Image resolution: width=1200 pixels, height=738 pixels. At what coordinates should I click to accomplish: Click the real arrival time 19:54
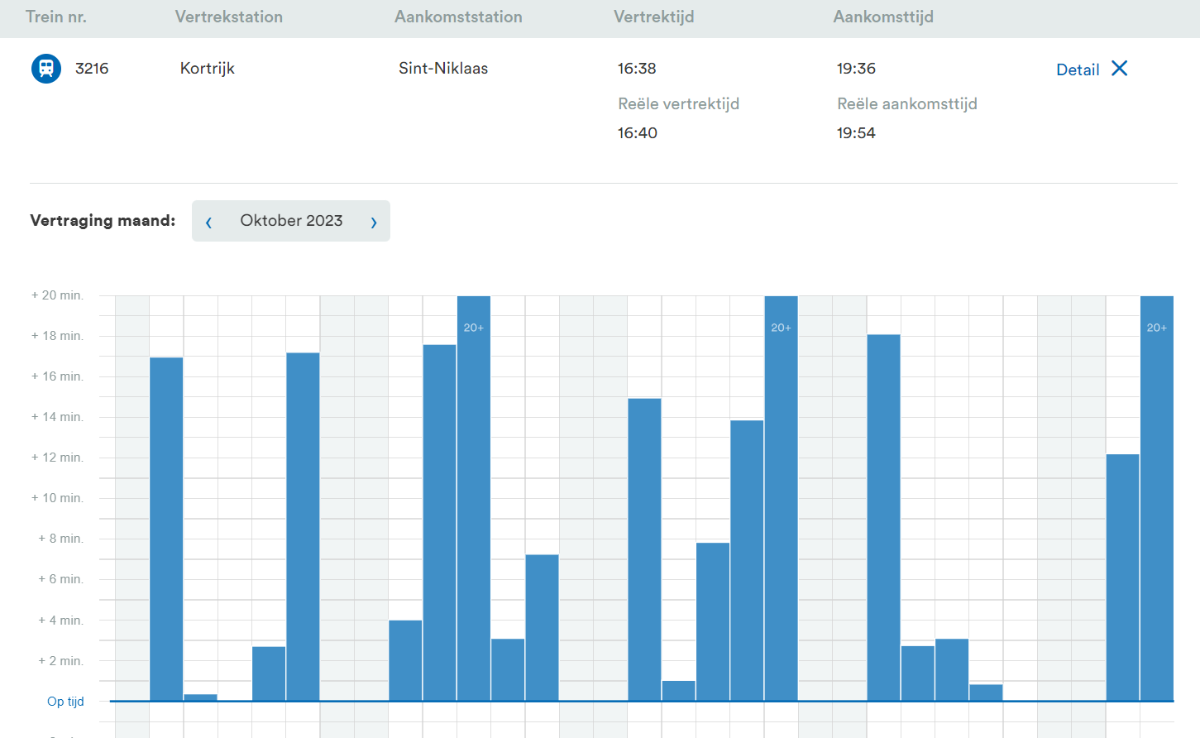coord(856,133)
